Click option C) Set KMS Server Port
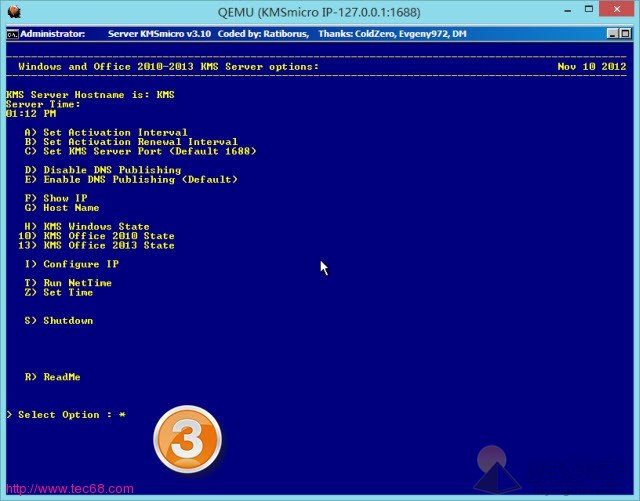Viewport: 640px width, 501px height. coord(140,151)
